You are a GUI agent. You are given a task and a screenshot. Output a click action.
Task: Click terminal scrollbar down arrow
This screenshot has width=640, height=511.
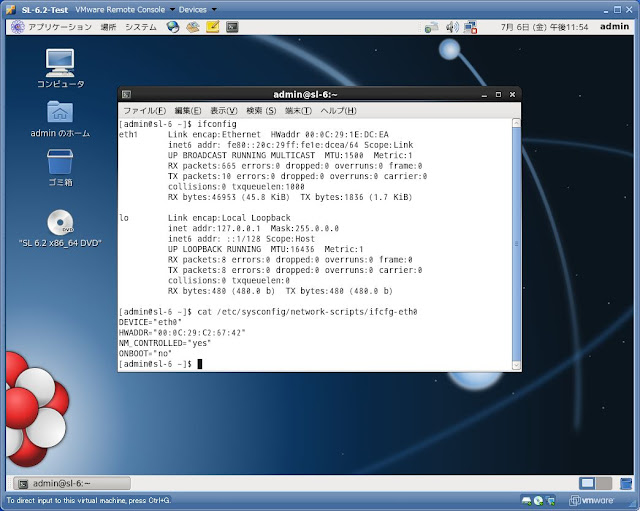point(516,365)
